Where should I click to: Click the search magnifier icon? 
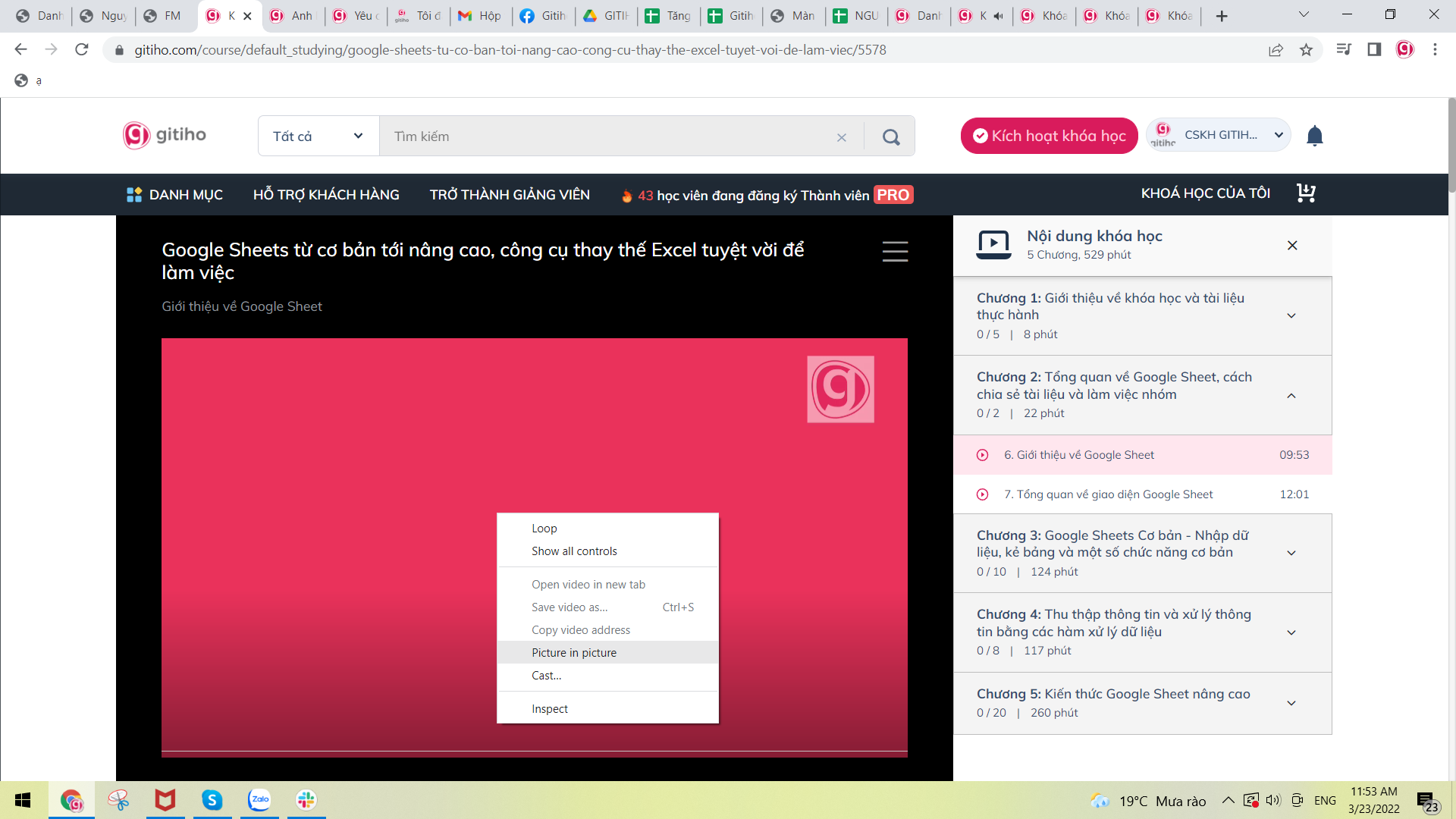click(891, 136)
